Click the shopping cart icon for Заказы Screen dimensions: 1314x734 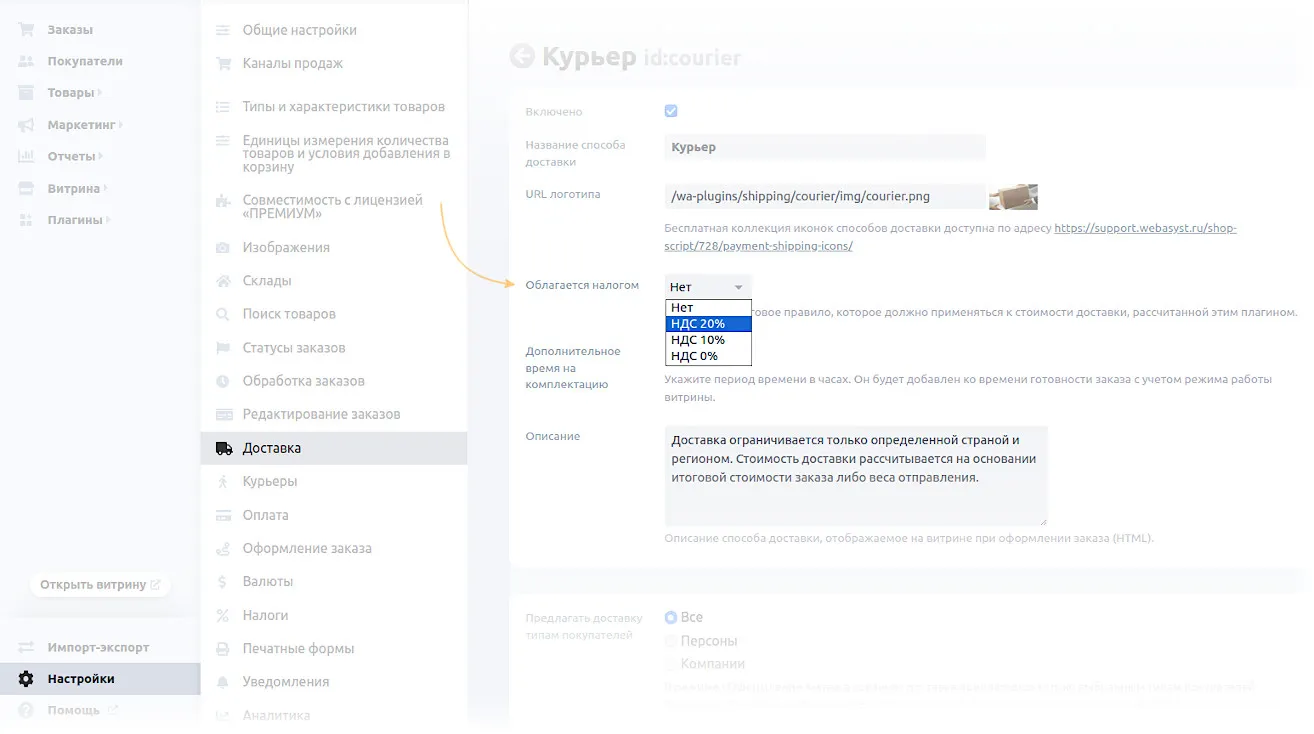pos(27,30)
